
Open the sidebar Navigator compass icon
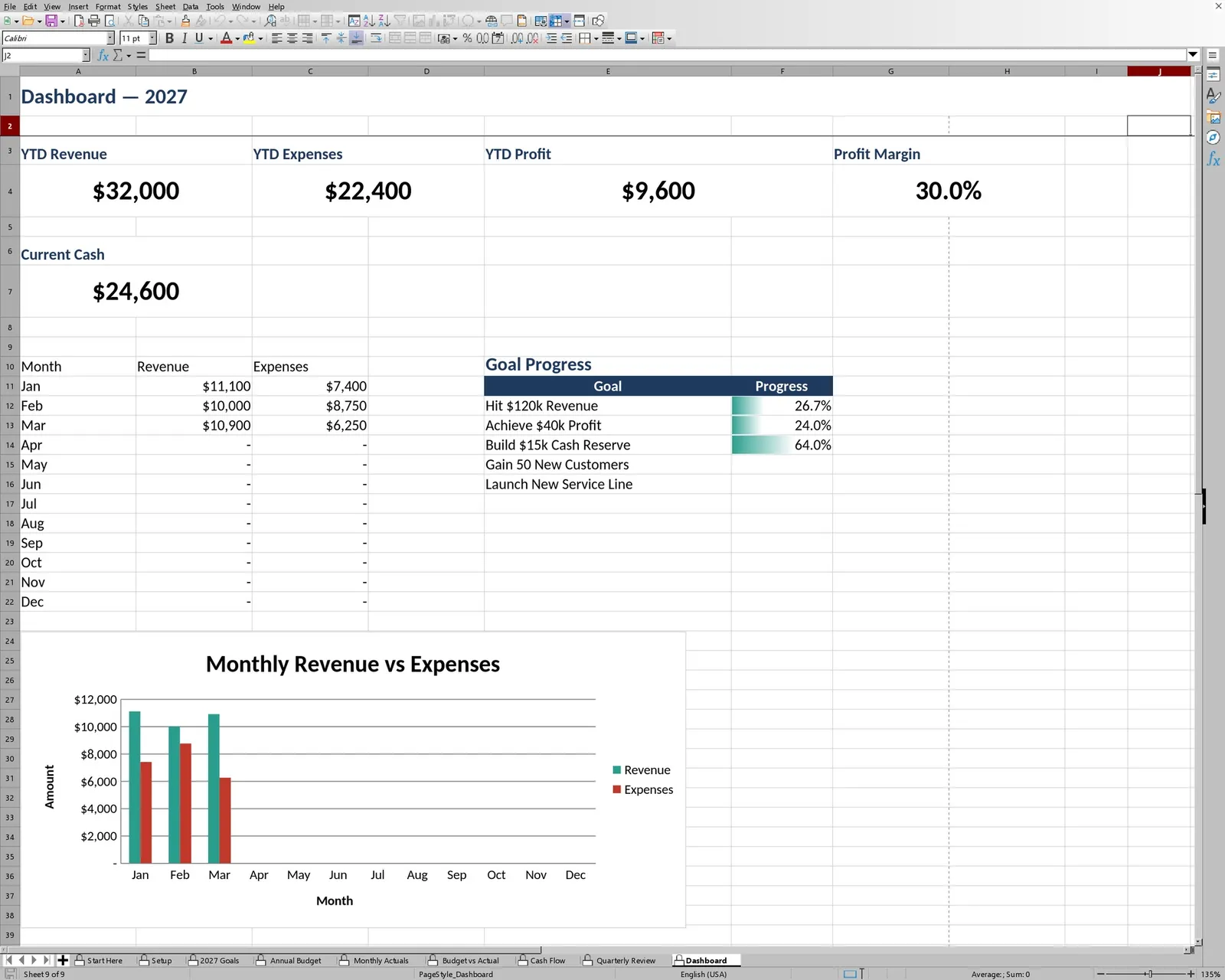1214,138
